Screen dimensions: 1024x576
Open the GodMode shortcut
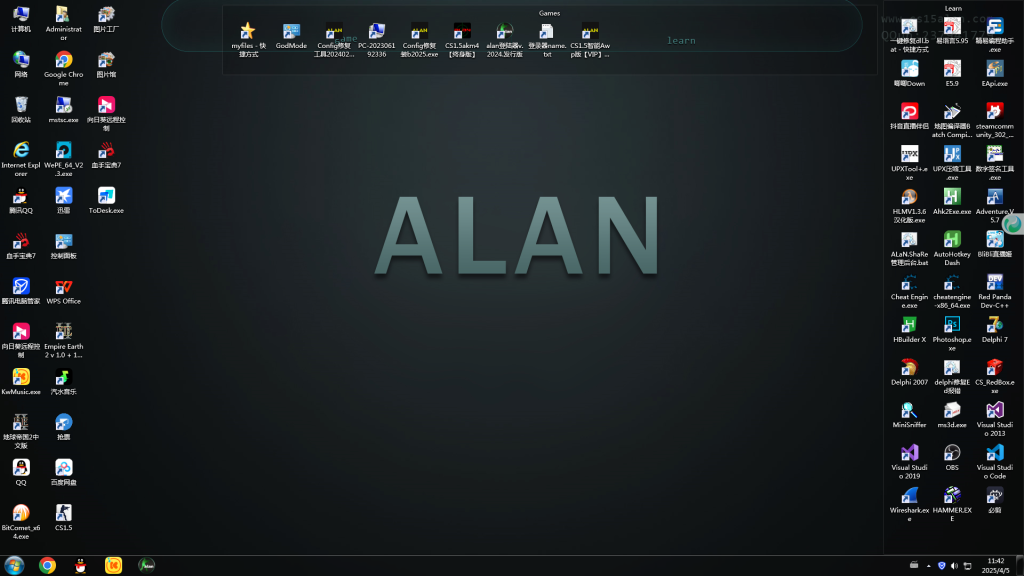pyautogui.click(x=291, y=36)
